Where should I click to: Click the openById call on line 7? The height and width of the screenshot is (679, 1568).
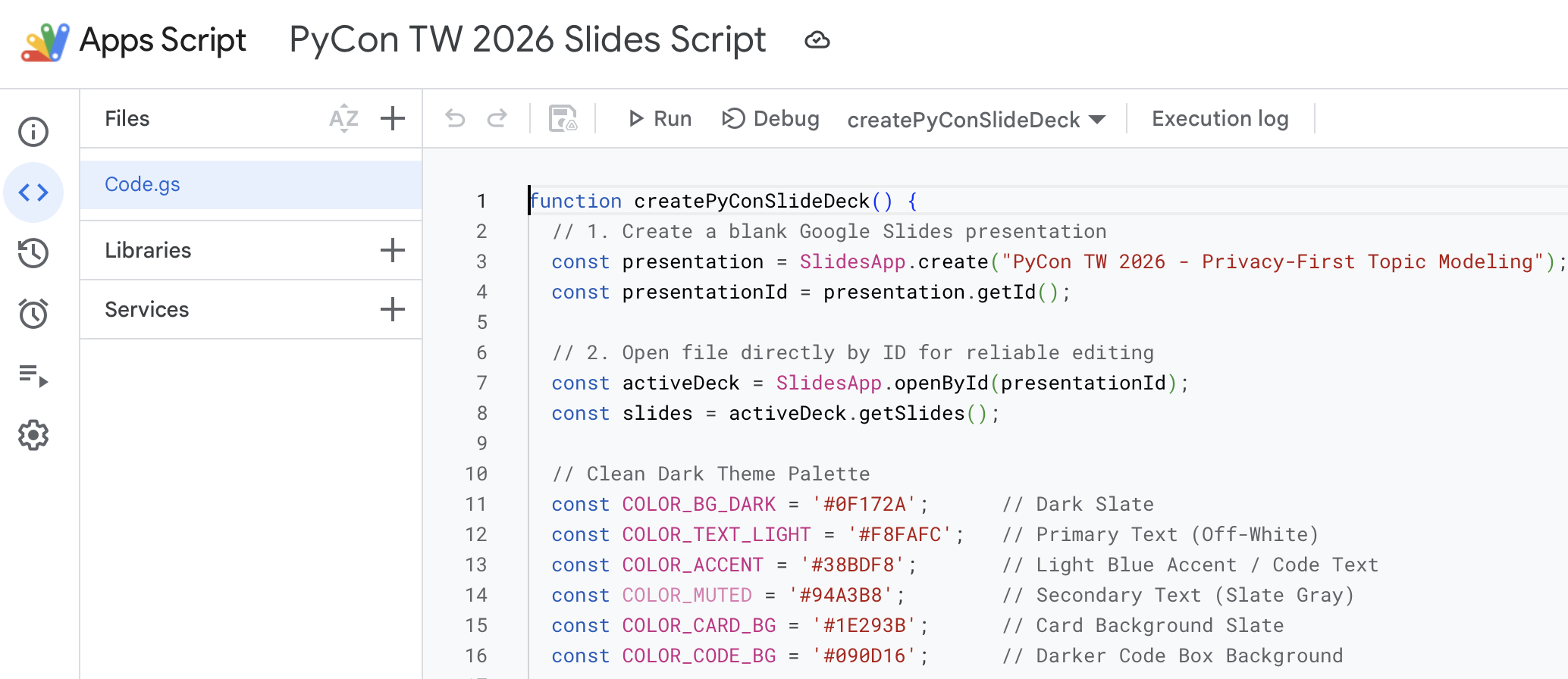942,383
